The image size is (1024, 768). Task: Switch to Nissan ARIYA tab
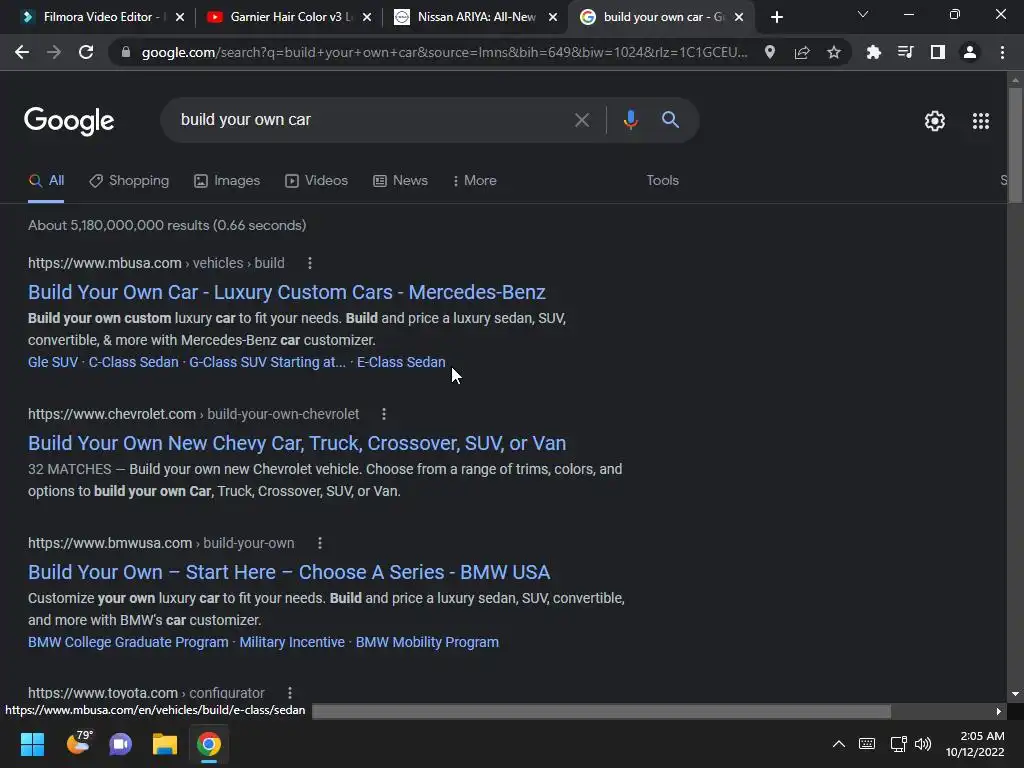pos(476,17)
